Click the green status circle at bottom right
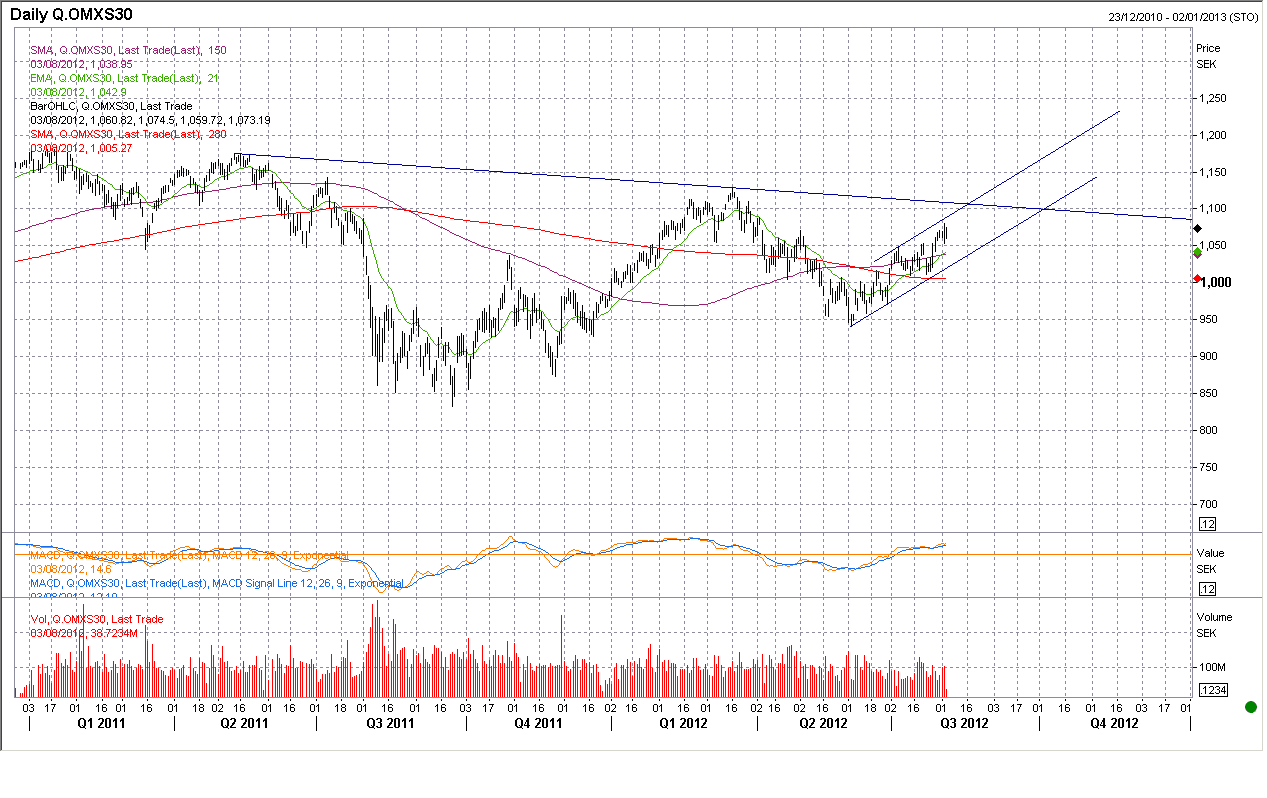Screen dimensions: 1267x798 pyautogui.click(x=1250, y=708)
